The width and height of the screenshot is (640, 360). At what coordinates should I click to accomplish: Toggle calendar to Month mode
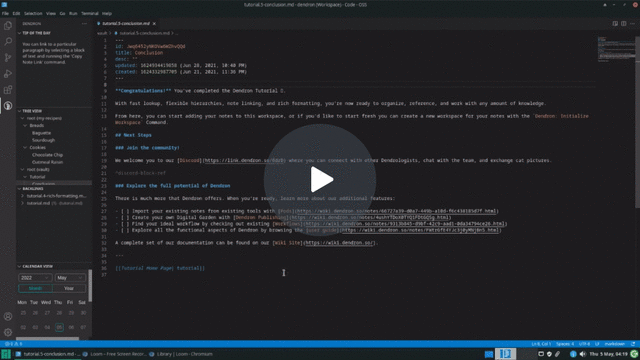click(x=35, y=288)
